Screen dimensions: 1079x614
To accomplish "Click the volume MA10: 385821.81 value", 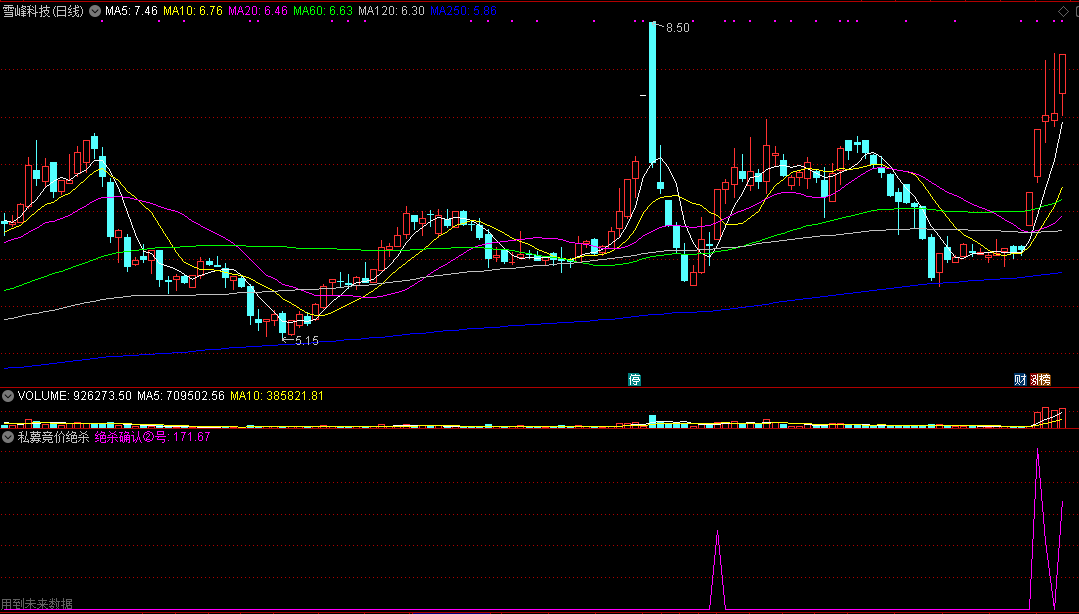I will click(x=277, y=396).
